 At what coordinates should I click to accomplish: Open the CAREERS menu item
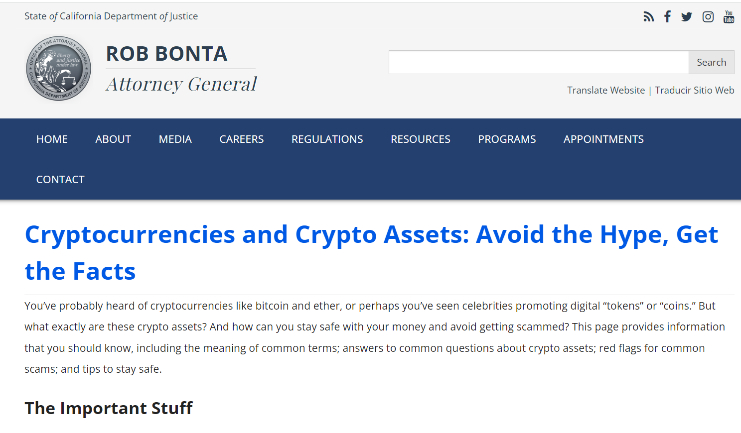(x=241, y=139)
